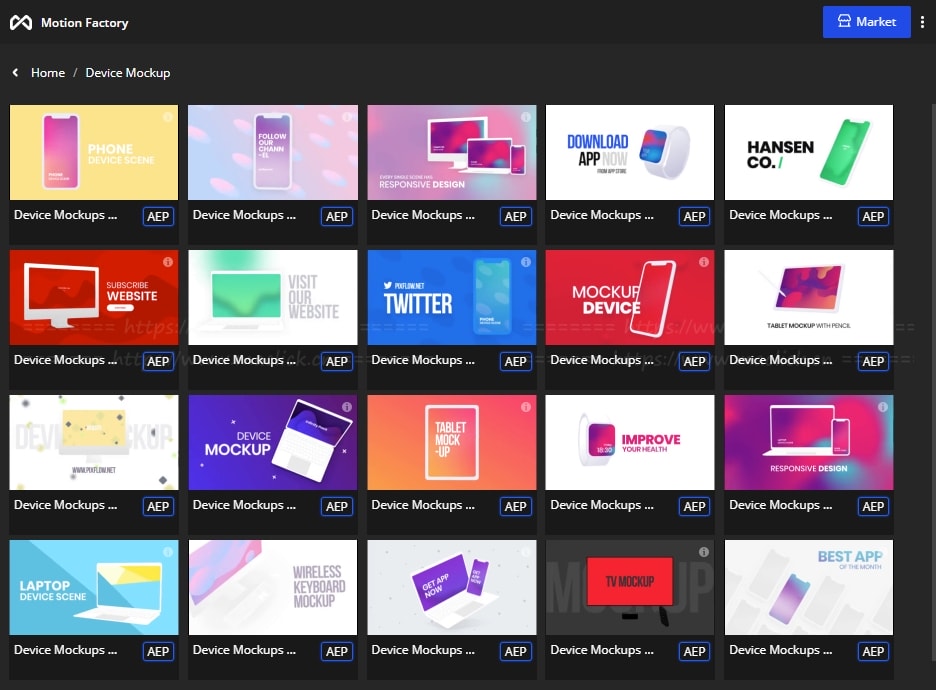This screenshot has width=936, height=690.
Task: Click info icon on TV Mockup thumbnail
Action: [703, 552]
